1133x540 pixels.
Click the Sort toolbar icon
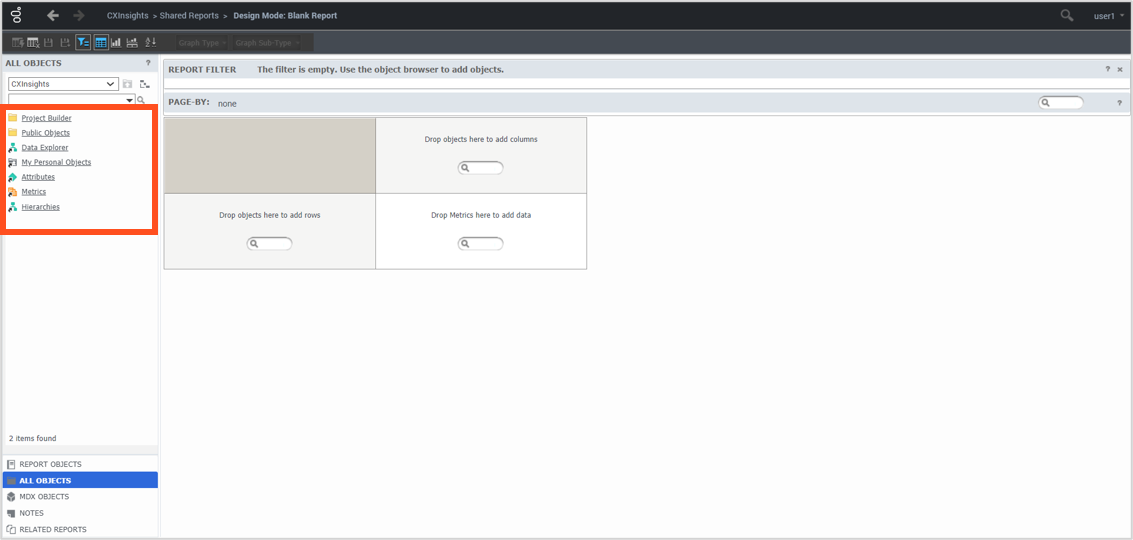coord(151,43)
